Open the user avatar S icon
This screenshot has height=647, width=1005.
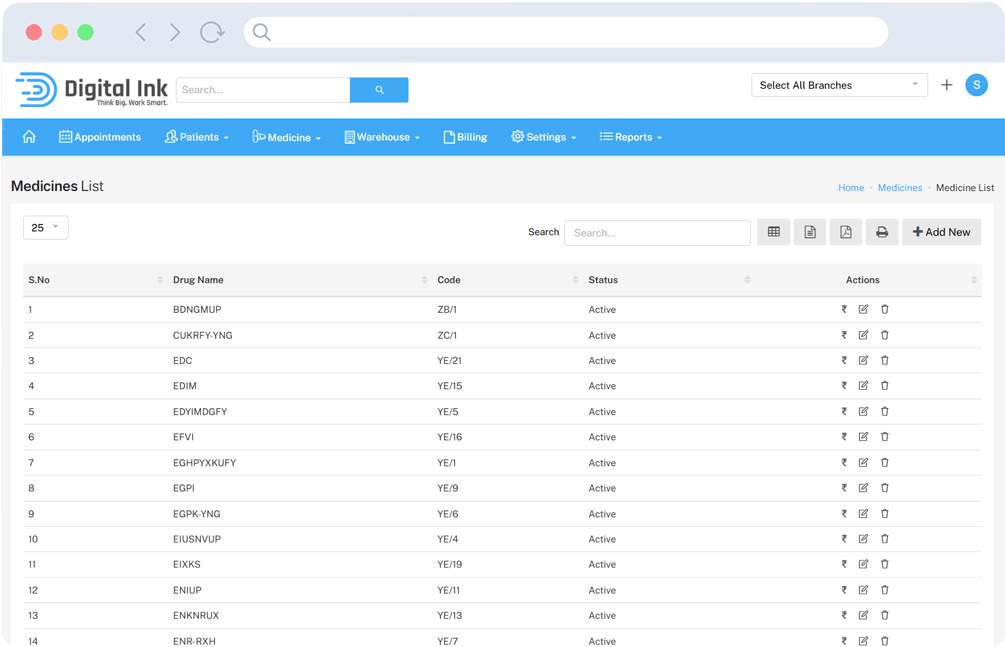point(976,85)
